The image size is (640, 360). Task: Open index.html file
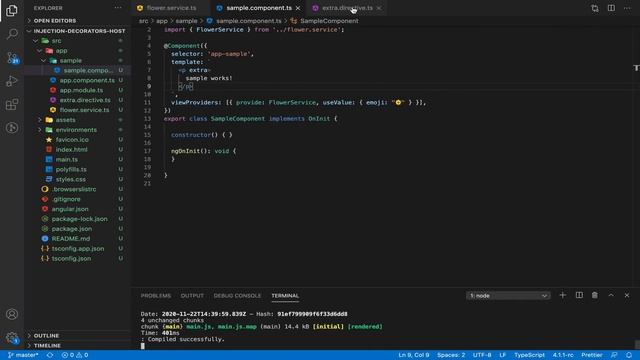(71, 149)
